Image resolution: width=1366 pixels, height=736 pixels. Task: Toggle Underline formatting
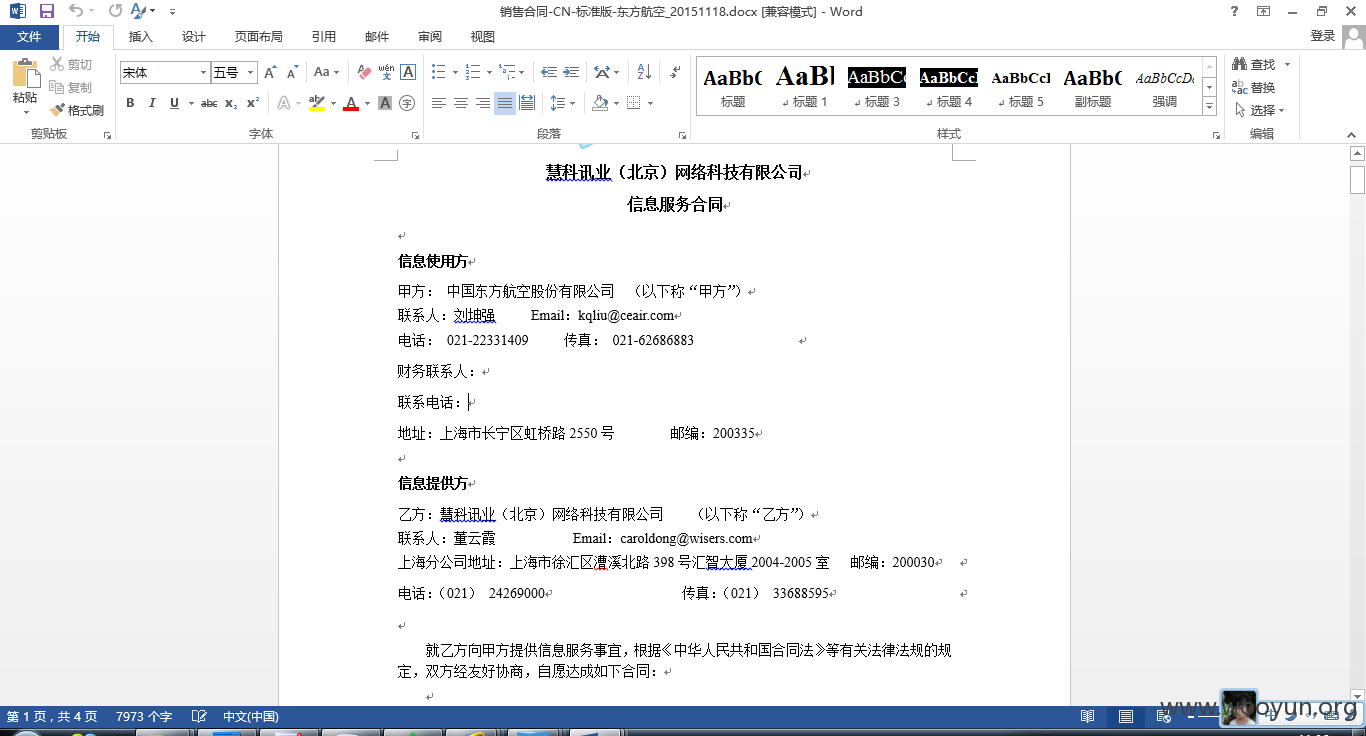(x=175, y=103)
